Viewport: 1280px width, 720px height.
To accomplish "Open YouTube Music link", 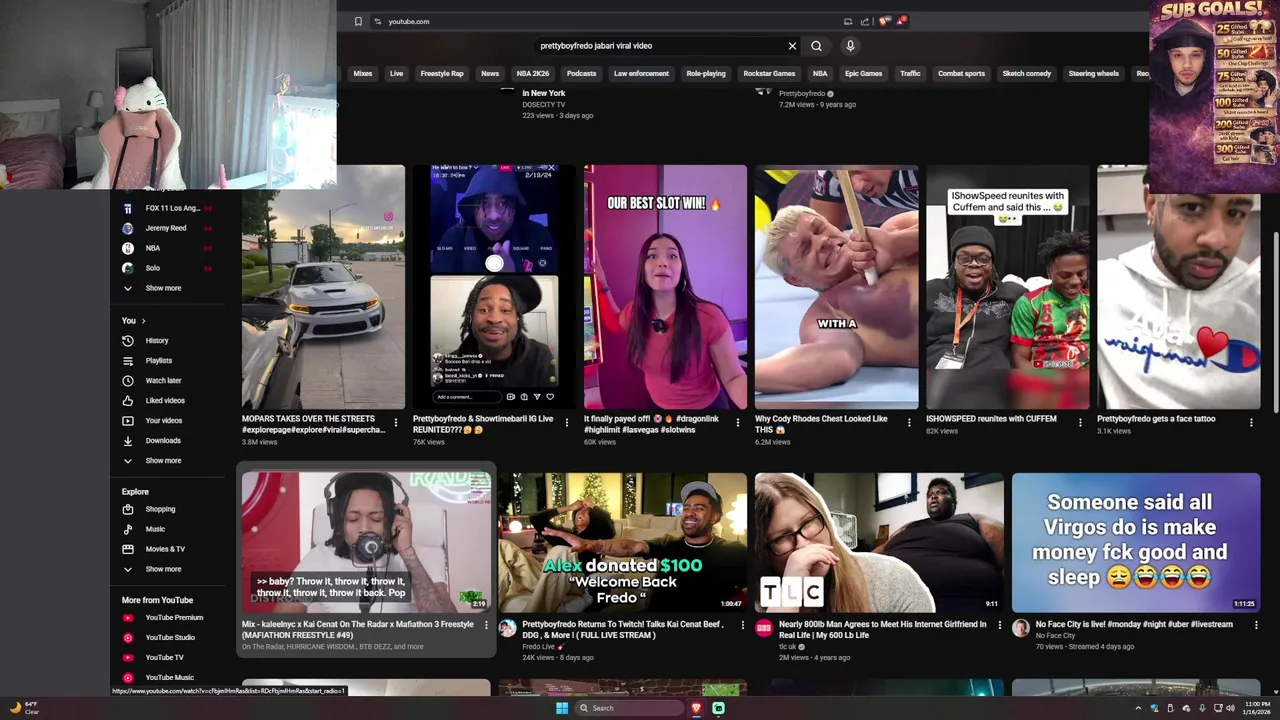I will tap(169, 678).
